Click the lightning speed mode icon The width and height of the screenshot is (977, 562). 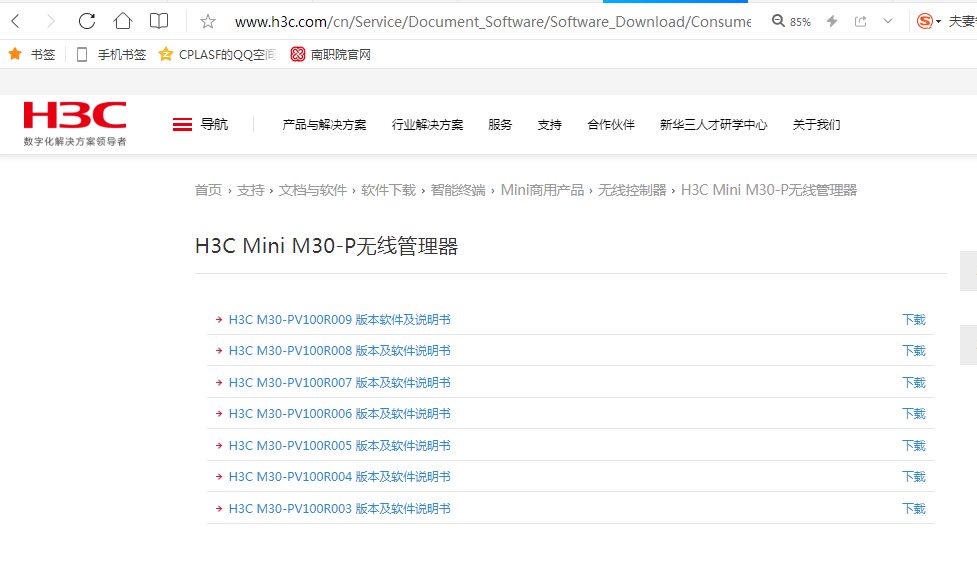point(832,22)
